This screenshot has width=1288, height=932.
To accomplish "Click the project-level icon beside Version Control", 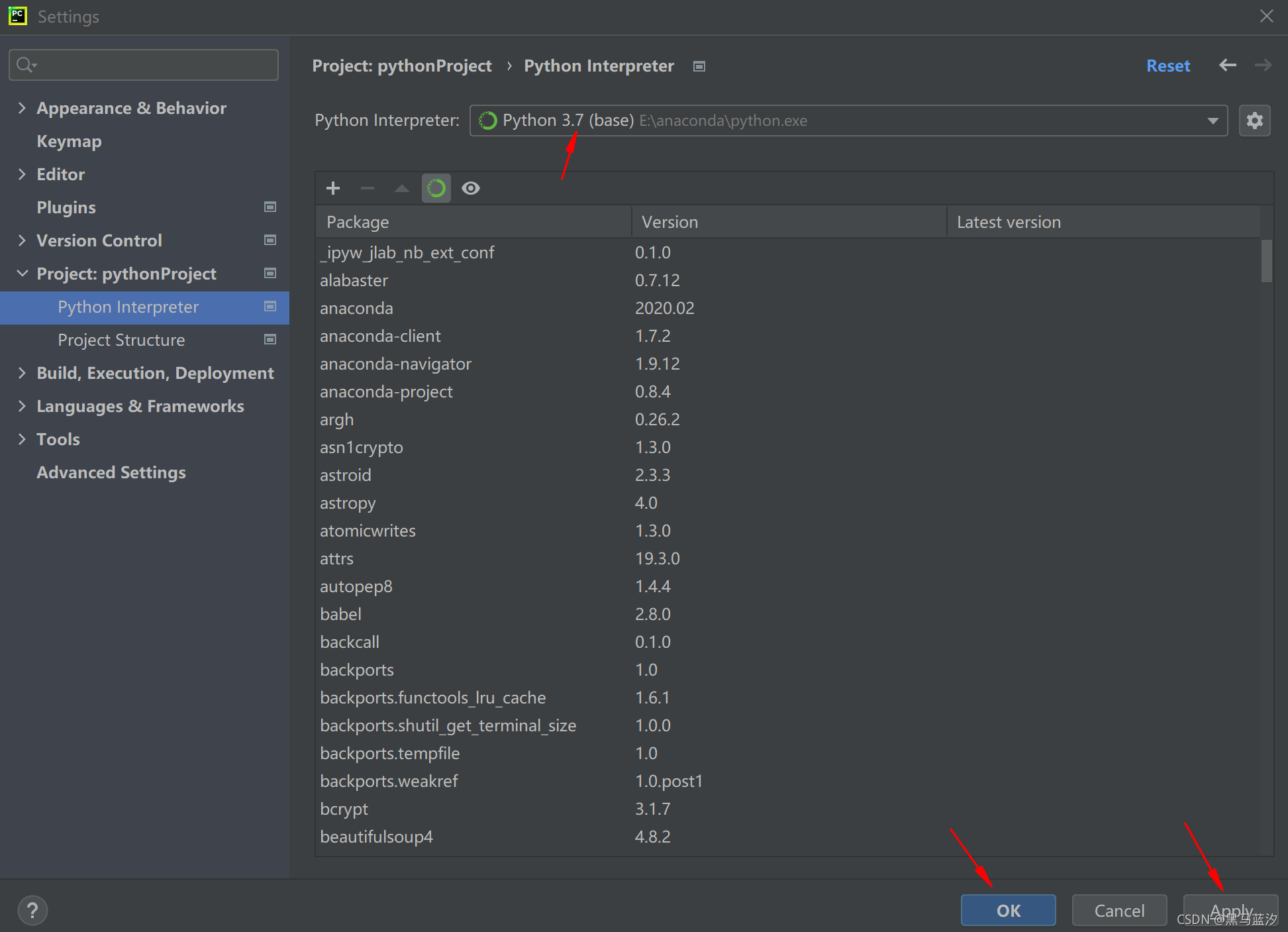I will tap(270, 240).
